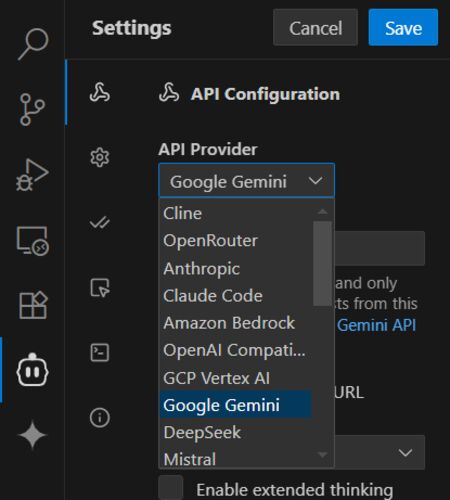450x500 pixels.
Task: Open the Cline robot icon panel
Action: [x=32, y=369]
